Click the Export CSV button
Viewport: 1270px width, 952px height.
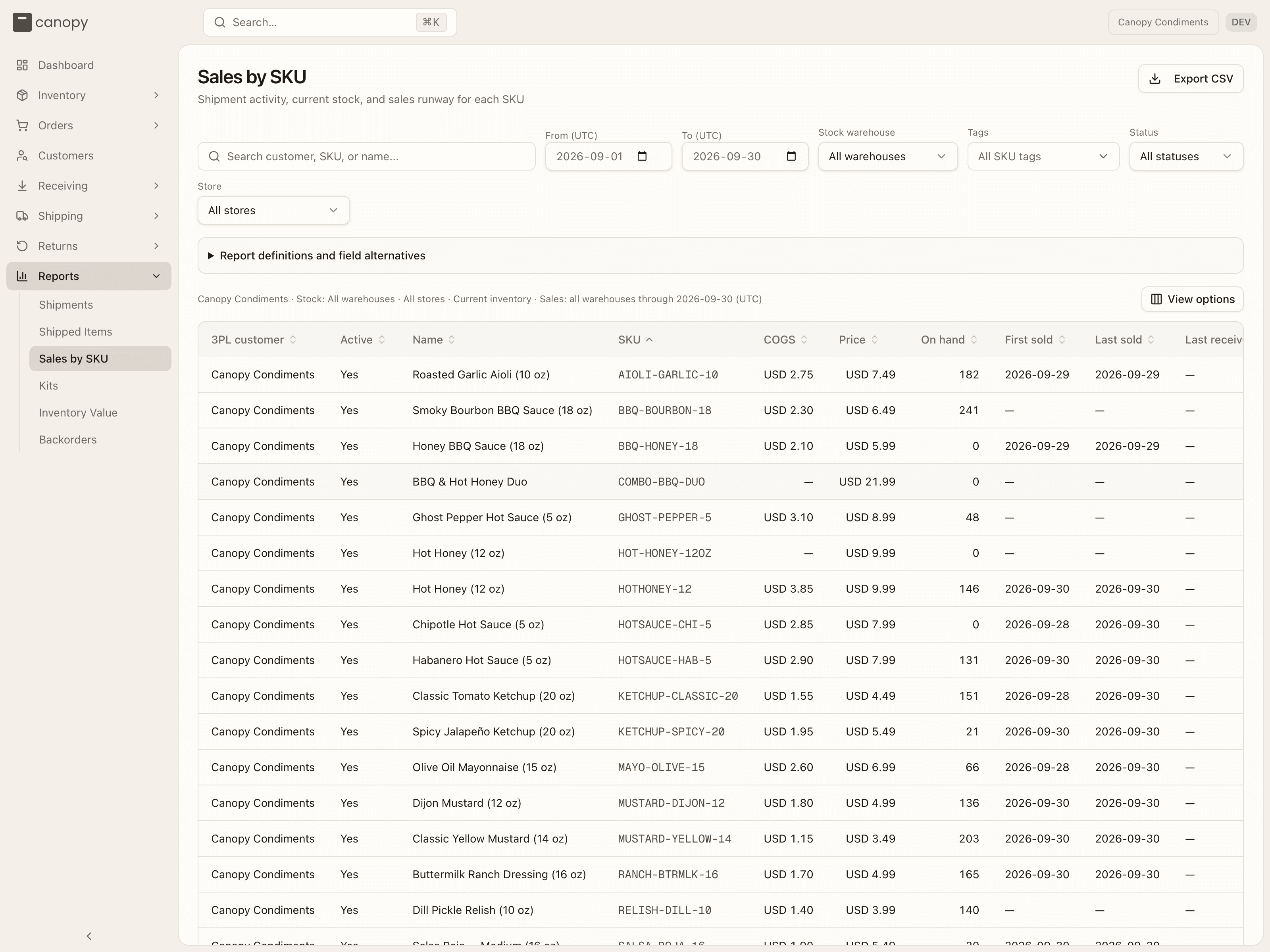(1190, 79)
